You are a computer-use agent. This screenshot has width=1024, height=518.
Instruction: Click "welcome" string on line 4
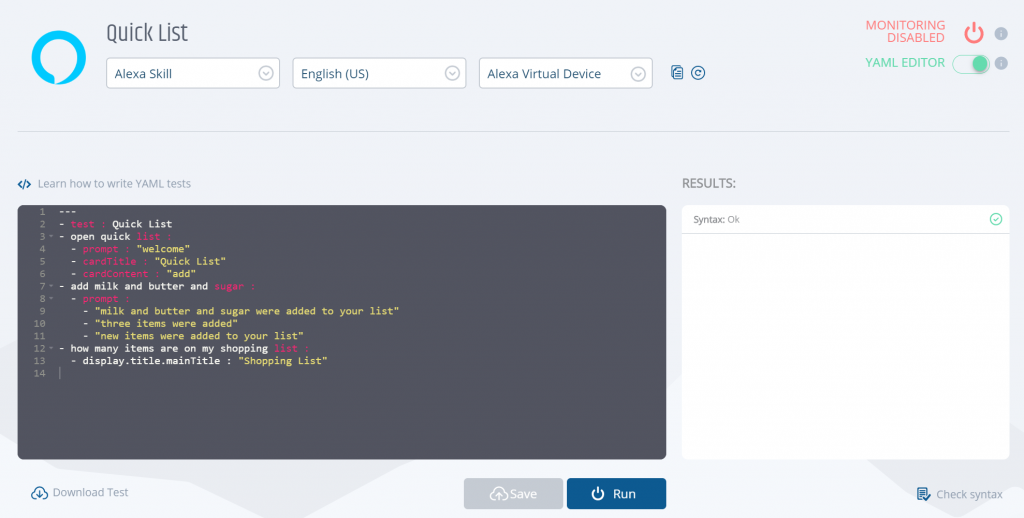click(163, 249)
